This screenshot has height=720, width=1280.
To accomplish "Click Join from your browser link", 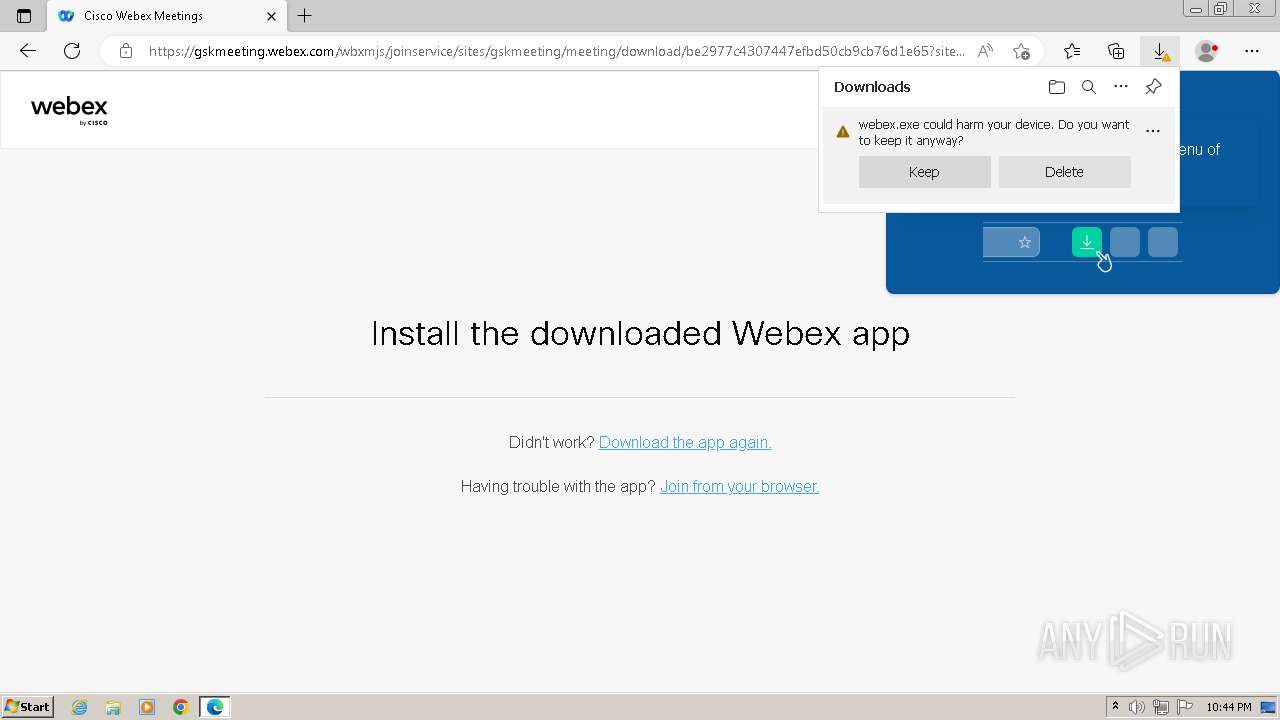I will [739, 486].
